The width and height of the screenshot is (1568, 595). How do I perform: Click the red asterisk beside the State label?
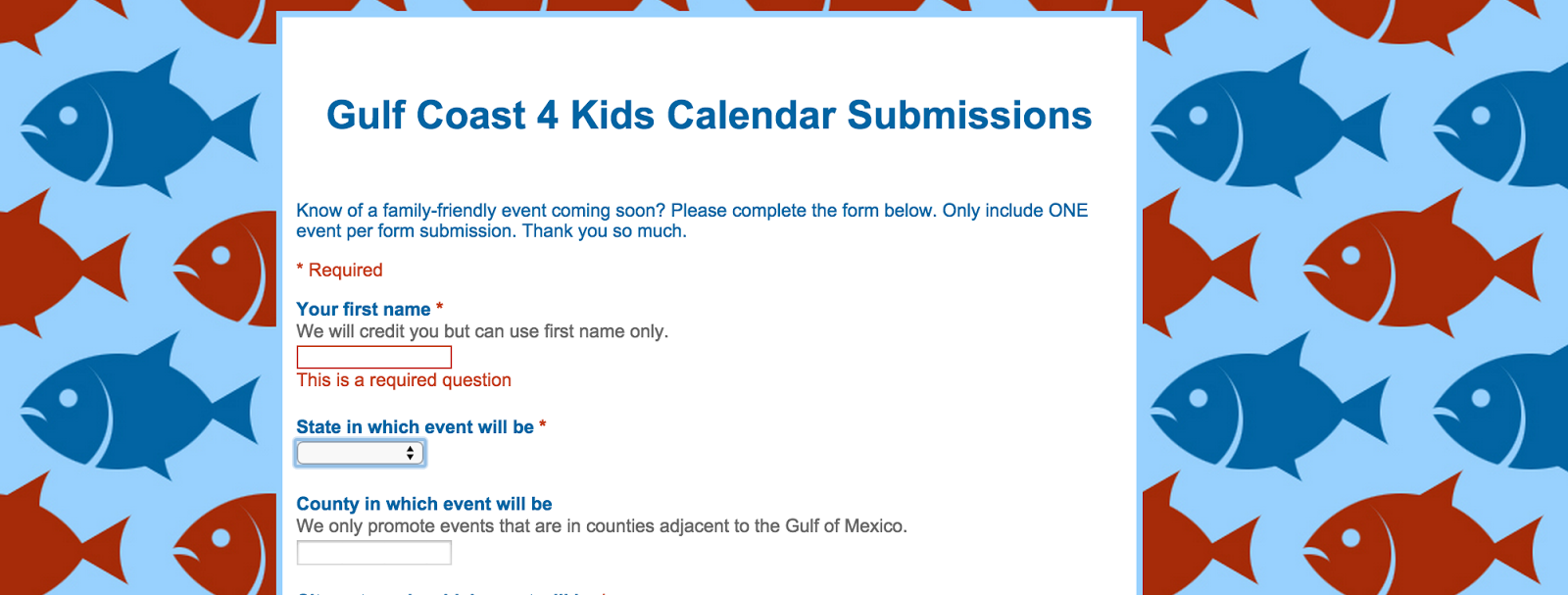(542, 425)
